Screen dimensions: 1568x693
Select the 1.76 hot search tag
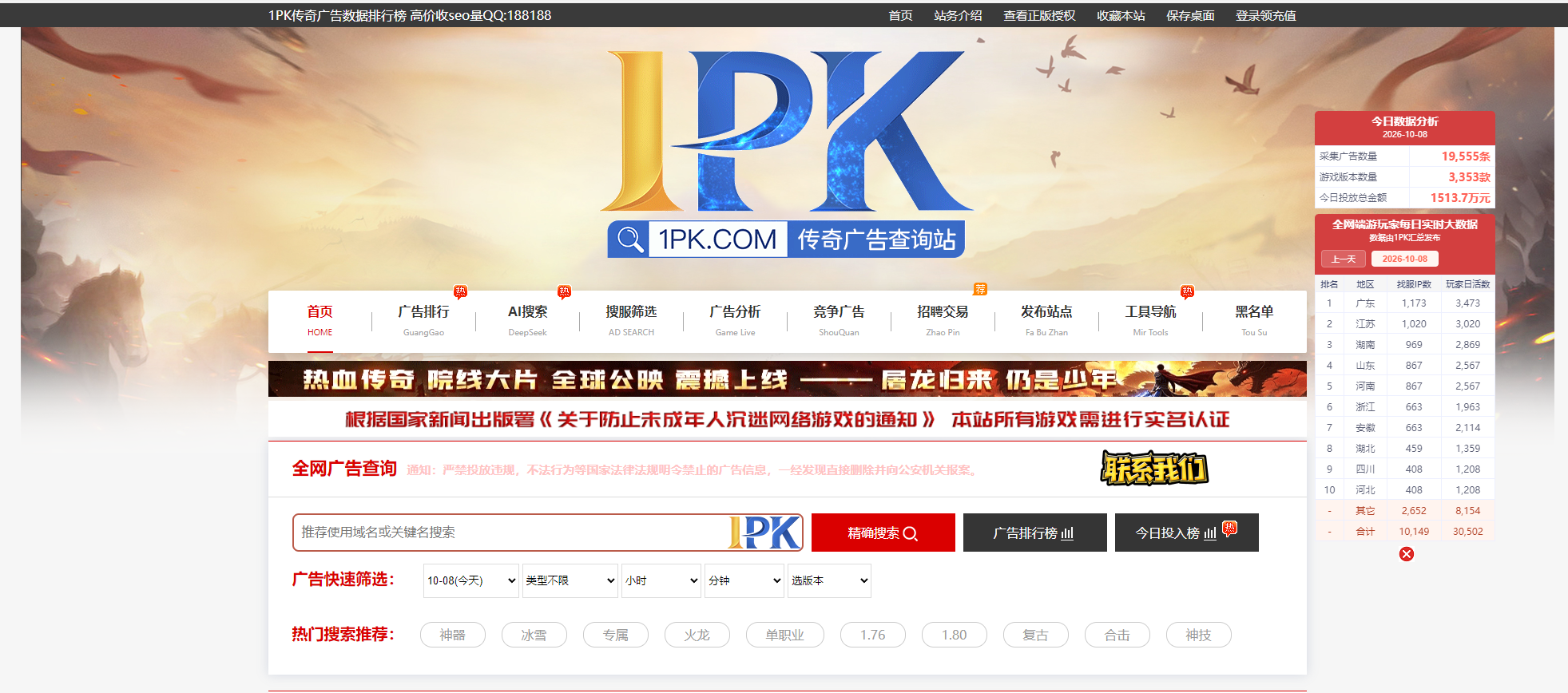click(872, 635)
